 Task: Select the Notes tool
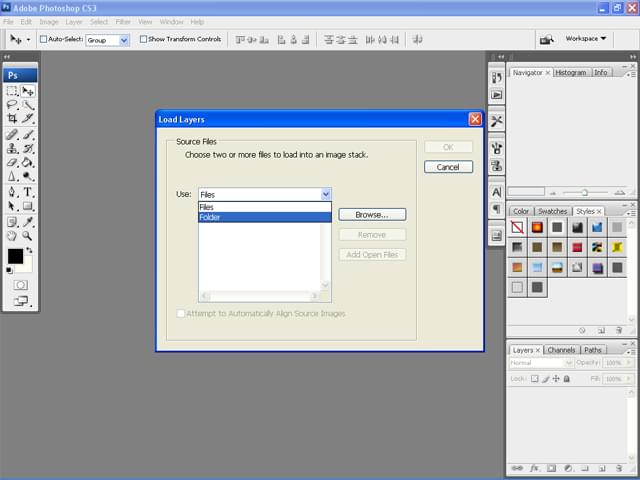pyautogui.click(x=12, y=222)
